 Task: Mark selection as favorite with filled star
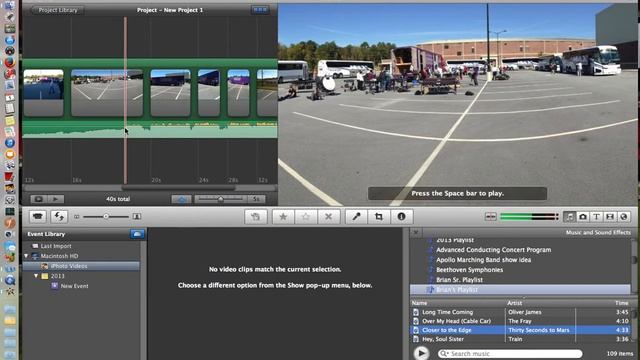283,217
